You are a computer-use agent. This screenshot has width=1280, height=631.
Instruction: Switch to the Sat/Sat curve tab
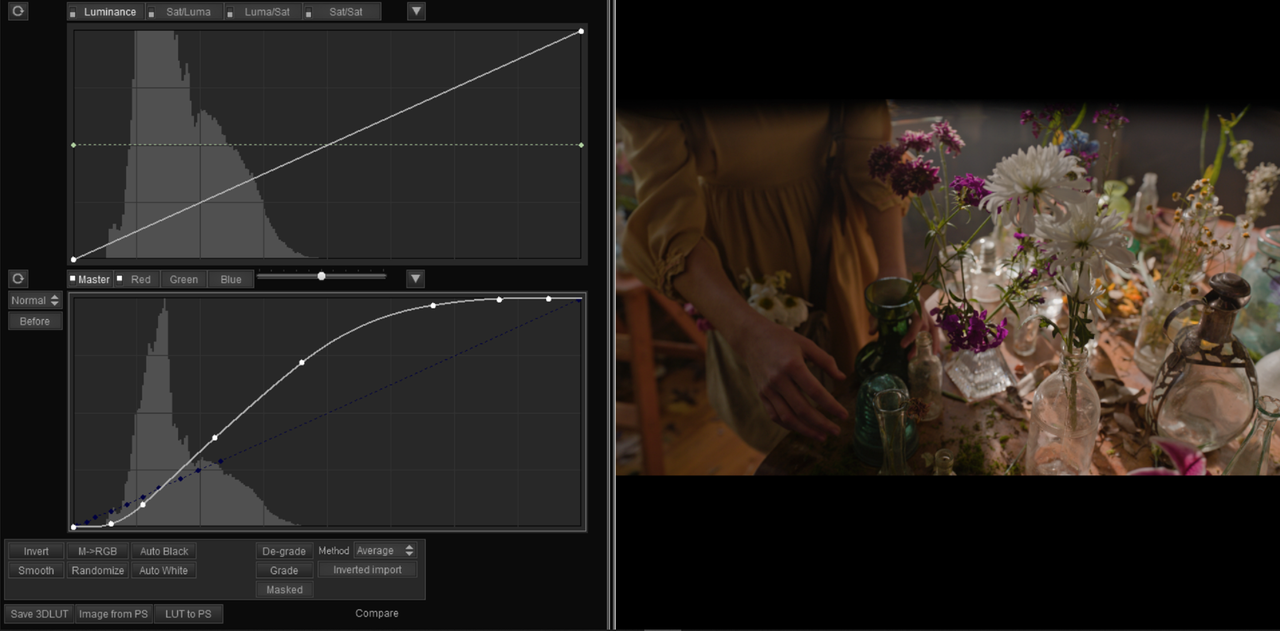[342, 12]
